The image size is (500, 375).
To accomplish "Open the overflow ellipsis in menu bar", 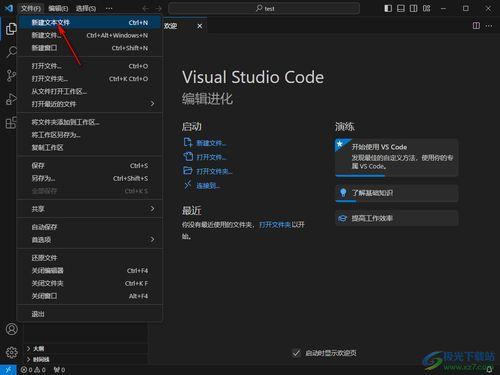I will (109, 8).
